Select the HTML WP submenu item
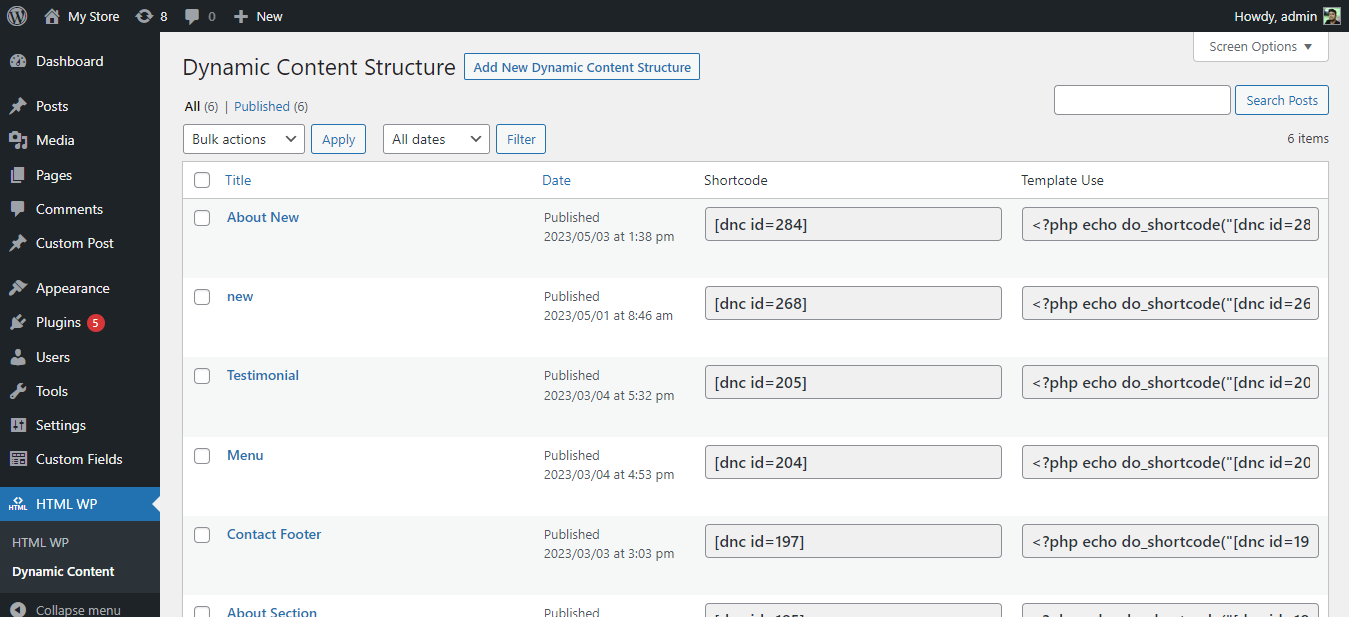 coord(40,542)
